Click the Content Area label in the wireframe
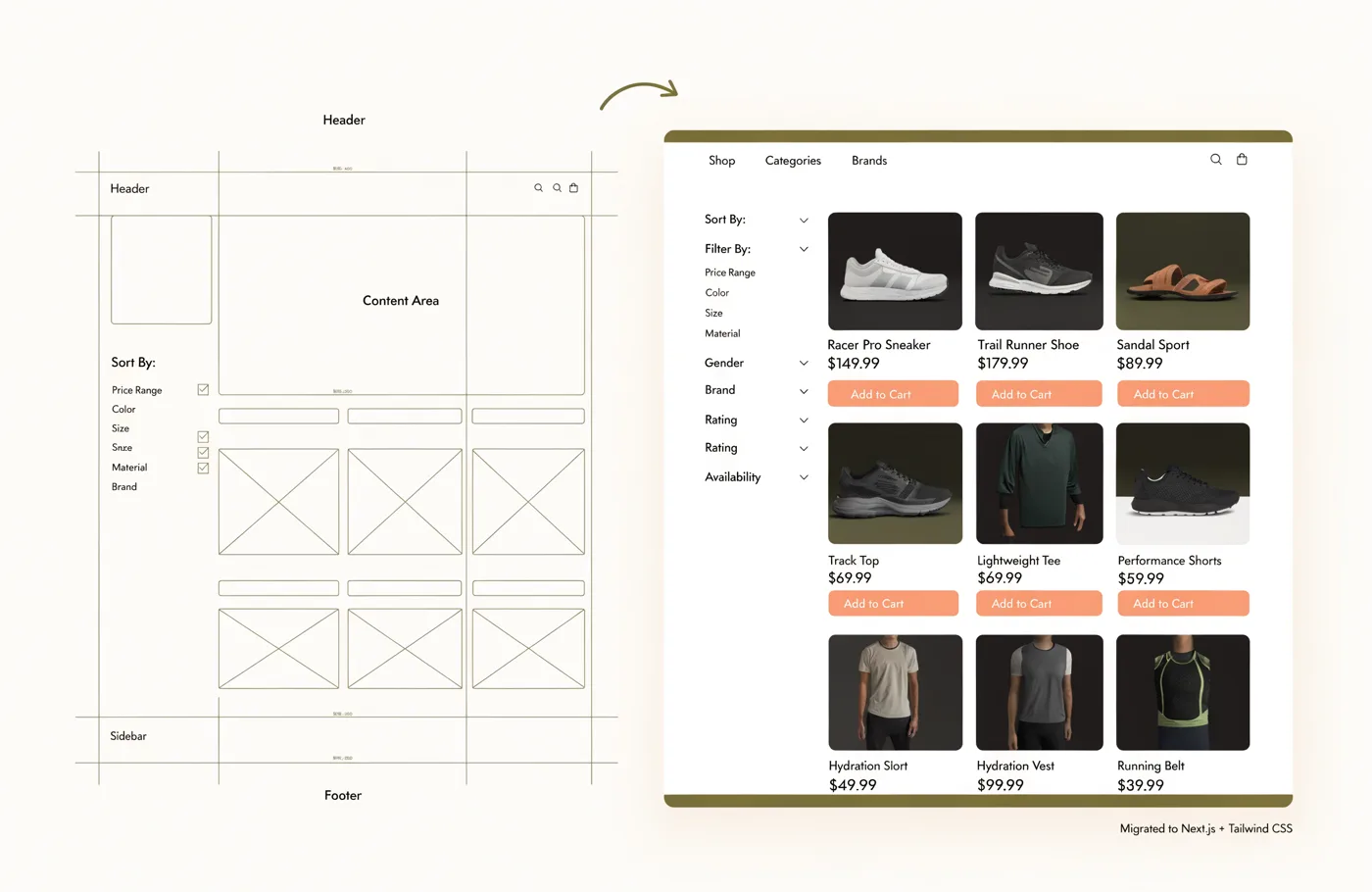The height and width of the screenshot is (892, 1372). [401, 301]
